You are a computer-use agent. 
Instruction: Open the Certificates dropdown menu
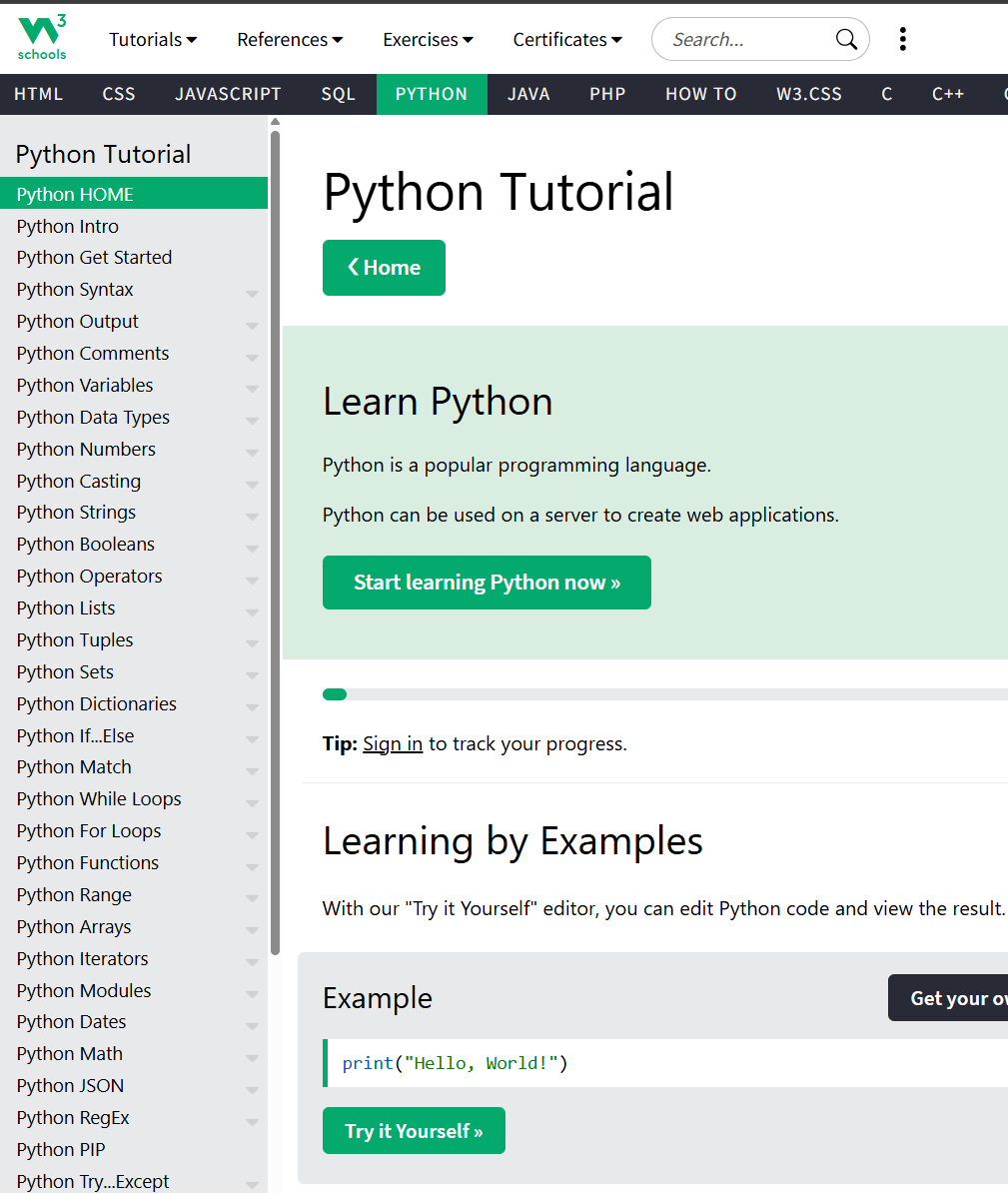coord(566,40)
